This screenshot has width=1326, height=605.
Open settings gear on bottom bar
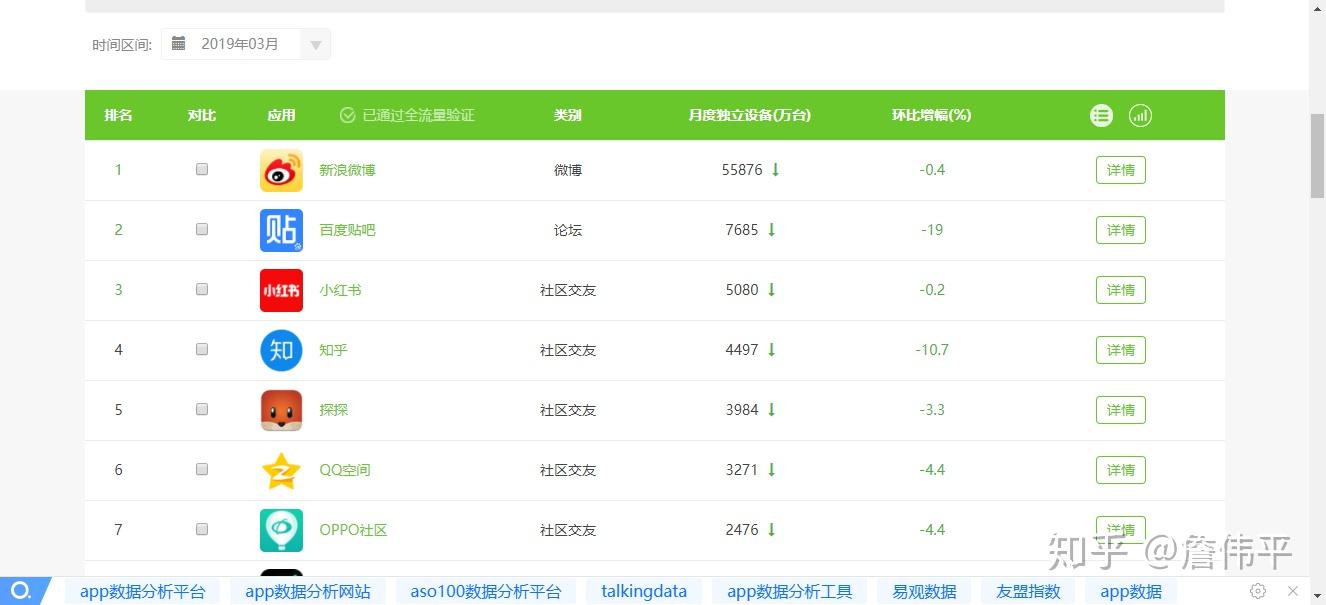1258,591
